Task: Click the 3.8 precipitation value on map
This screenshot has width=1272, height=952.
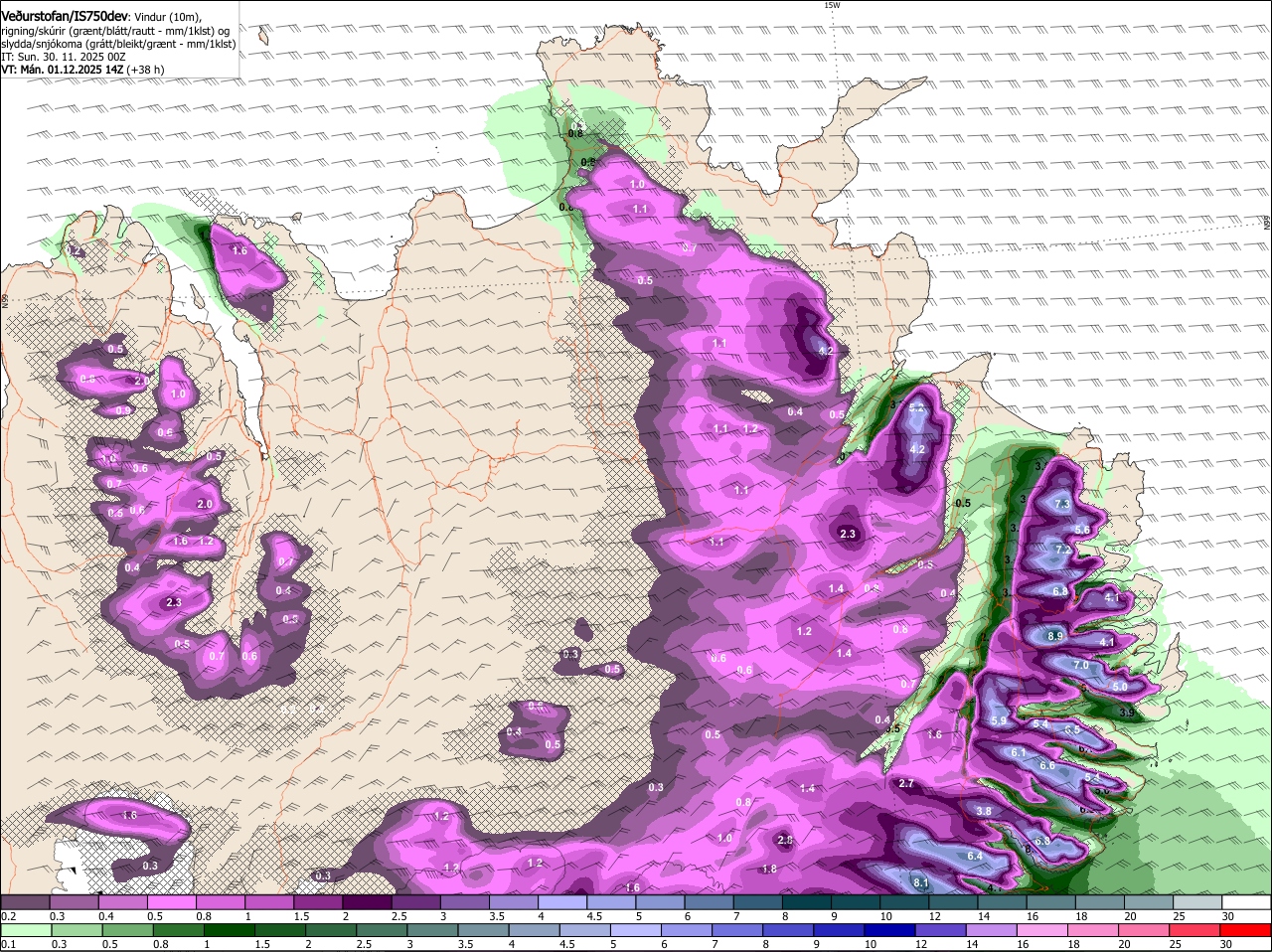Action: pos(984,811)
